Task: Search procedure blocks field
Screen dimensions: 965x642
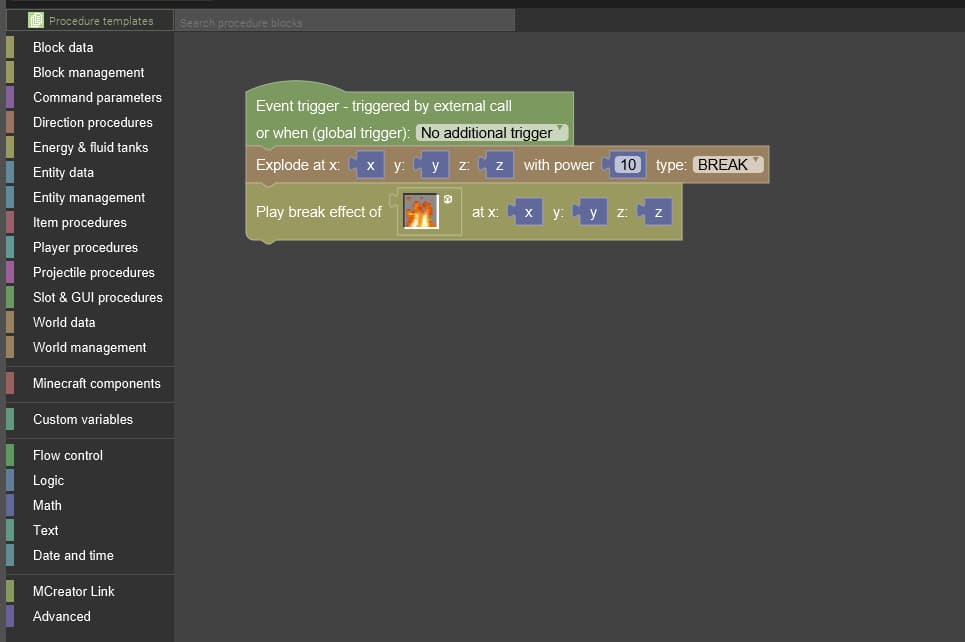Action: coord(345,21)
